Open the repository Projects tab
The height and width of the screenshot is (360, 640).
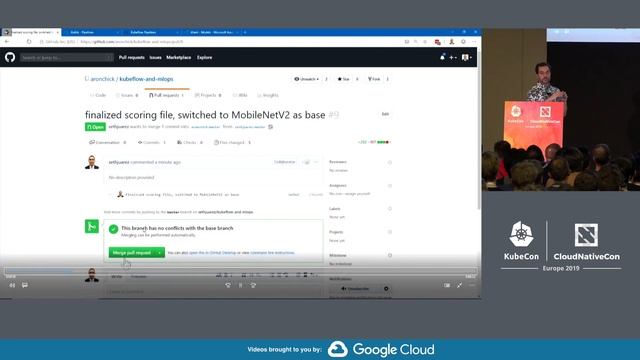pyautogui.click(x=208, y=95)
